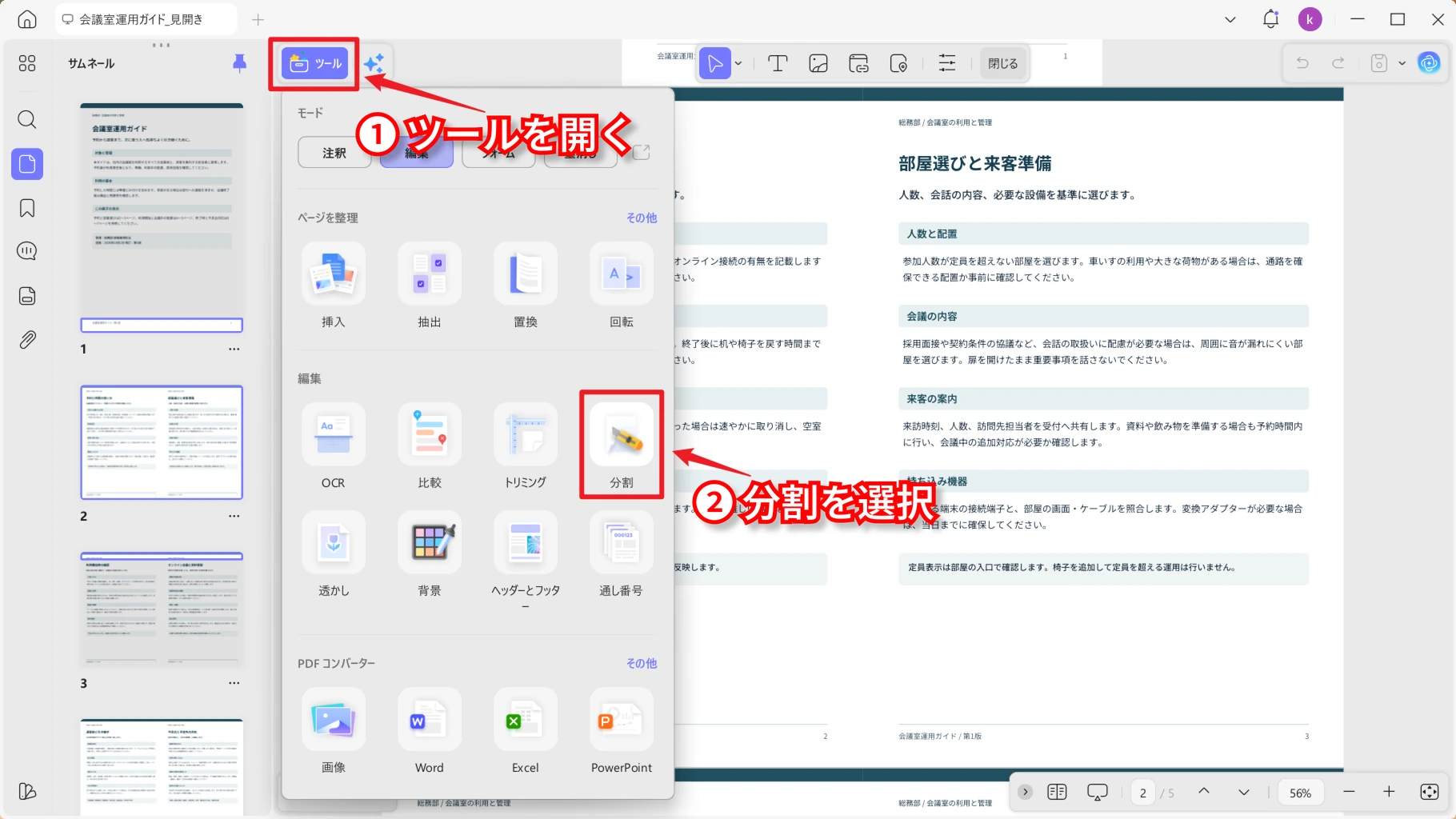This screenshot has height=819, width=1456.
Task: Launch the OCR tool
Action: point(334,446)
